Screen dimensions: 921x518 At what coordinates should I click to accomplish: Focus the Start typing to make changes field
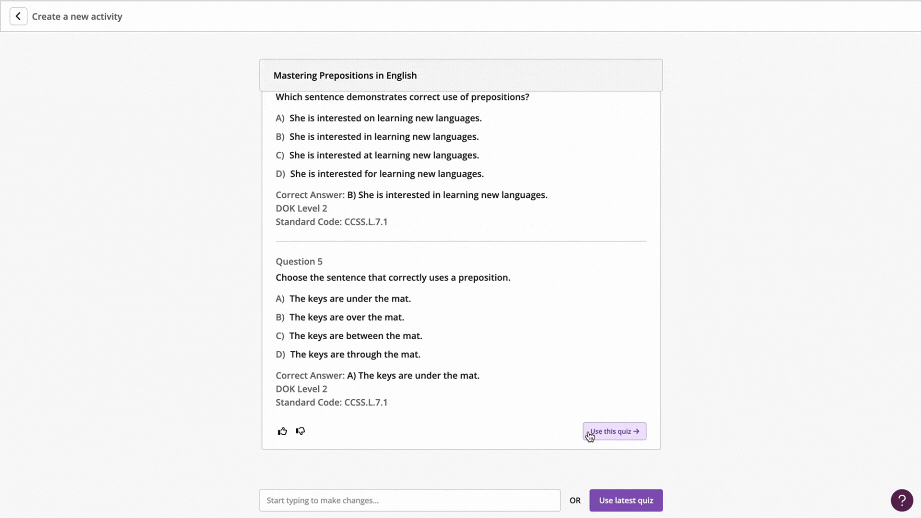coord(410,500)
